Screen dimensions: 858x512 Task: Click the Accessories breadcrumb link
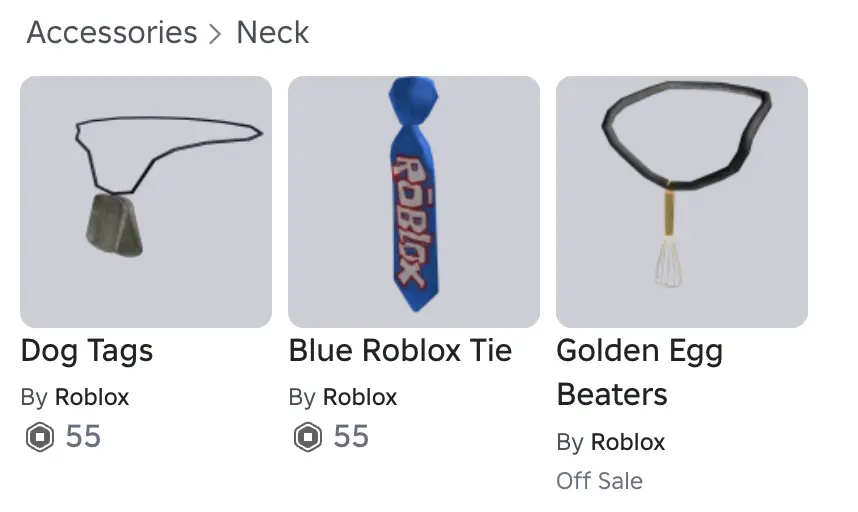click(112, 32)
